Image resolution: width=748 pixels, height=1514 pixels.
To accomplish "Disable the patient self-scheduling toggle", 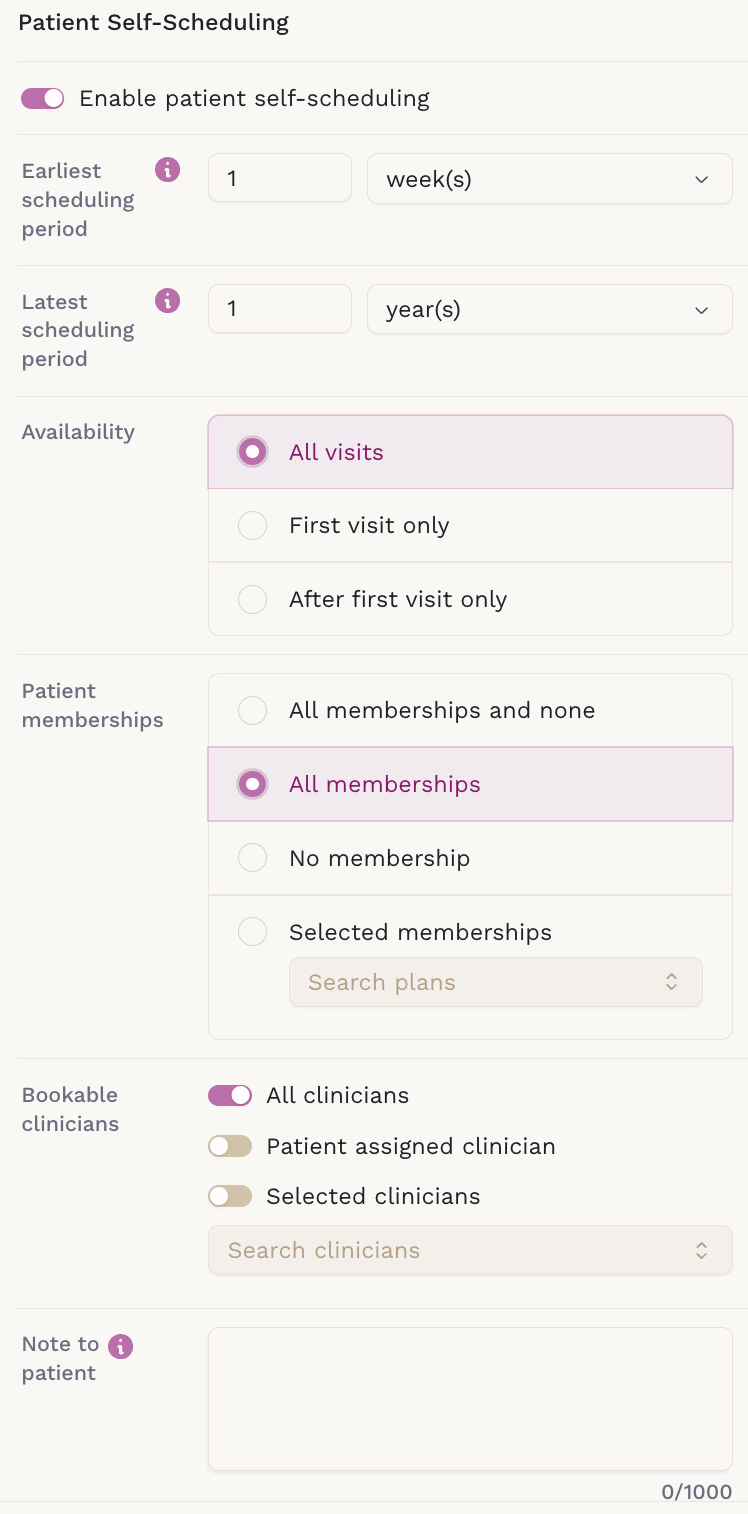I will [x=42, y=98].
